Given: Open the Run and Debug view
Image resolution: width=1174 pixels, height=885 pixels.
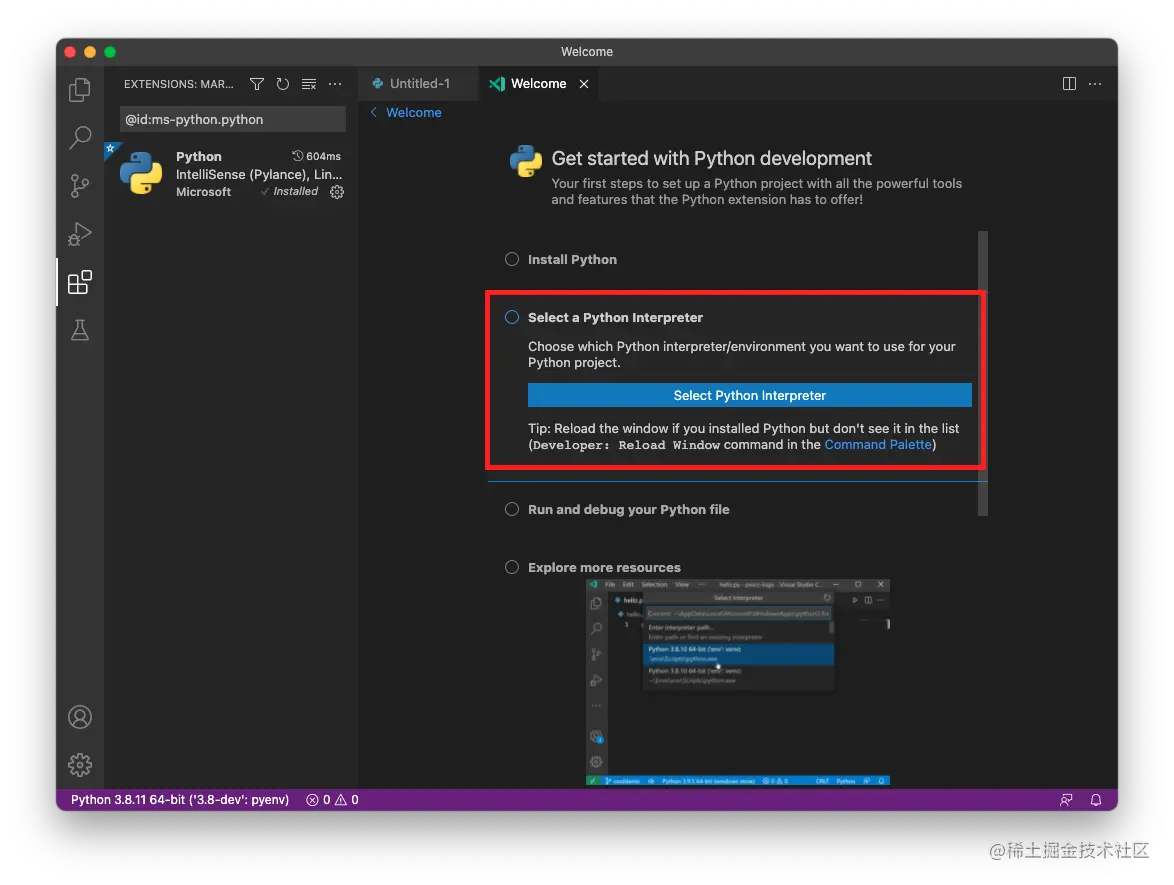Looking at the screenshot, I should point(79,234).
